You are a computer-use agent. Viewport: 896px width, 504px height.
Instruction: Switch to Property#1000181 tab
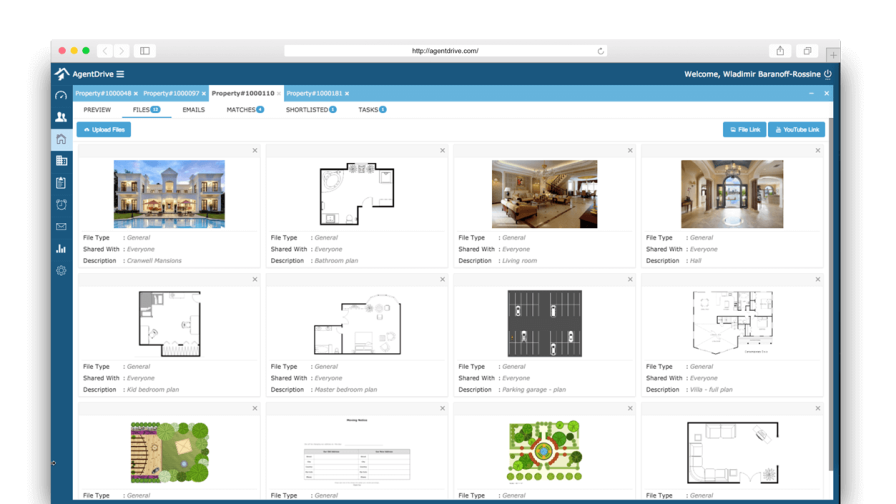314,93
